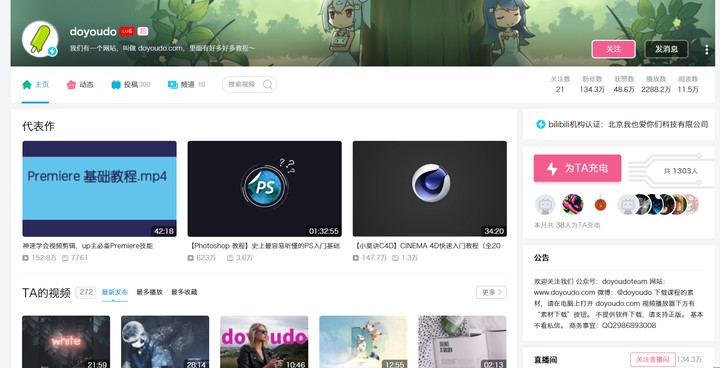Click title 【Photoshop 教程】 PS入门基础
The image size is (720, 368).
(x=264, y=246)
